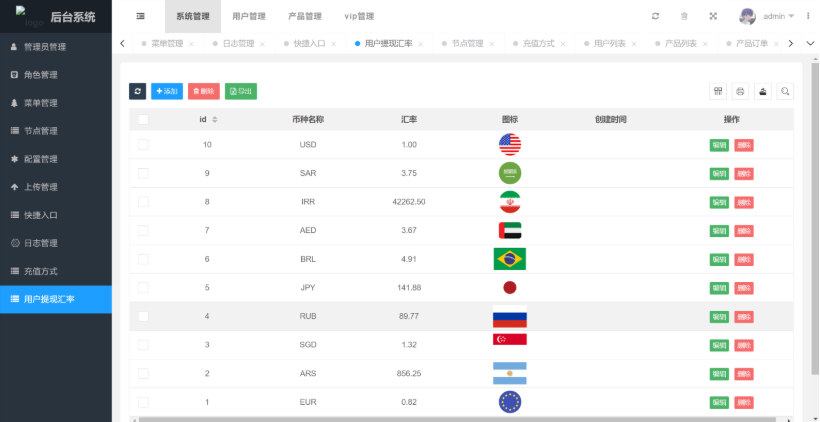Close the 日志管理 tab

tap(262, 44)
